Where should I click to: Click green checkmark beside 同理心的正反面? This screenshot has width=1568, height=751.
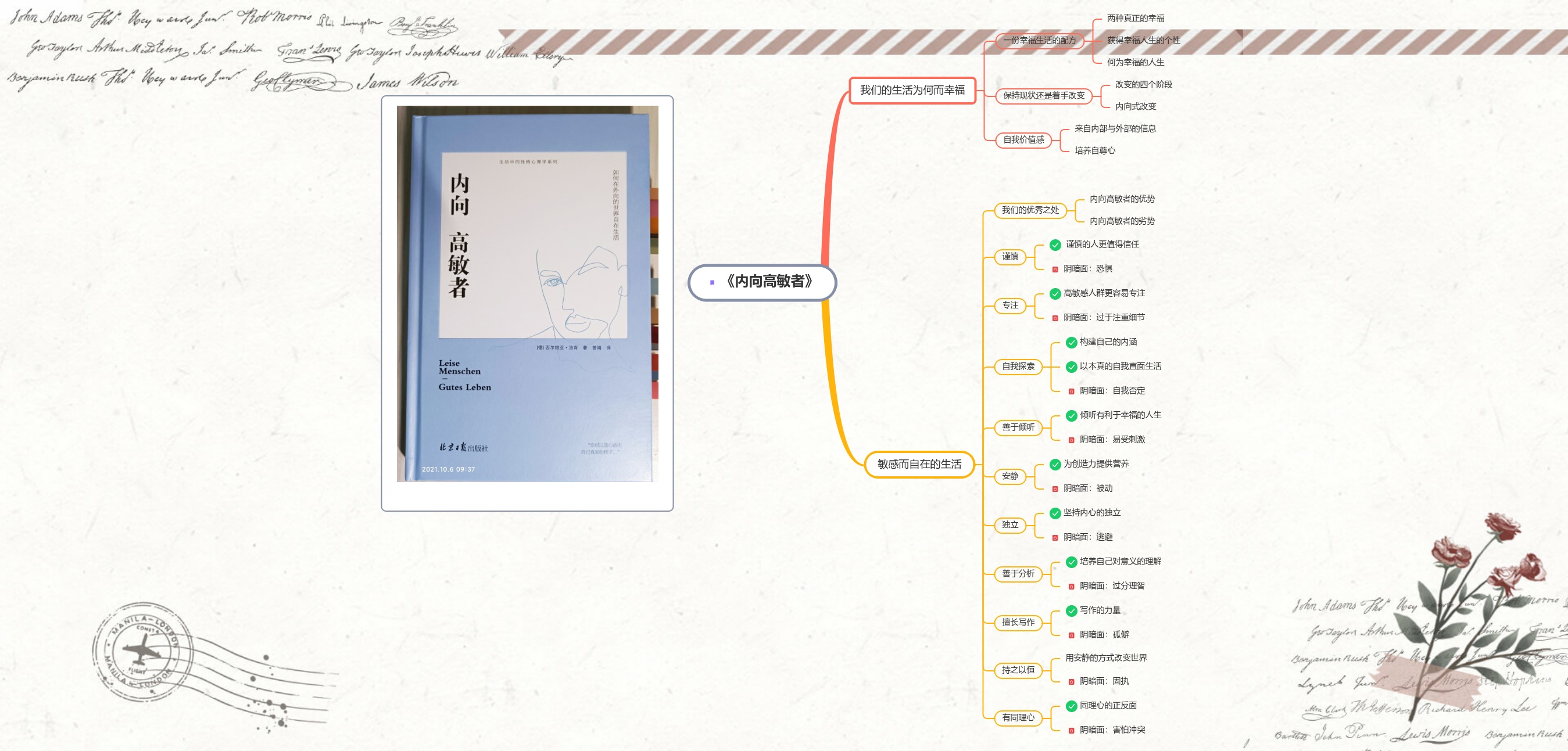[x=1071, y=706]
